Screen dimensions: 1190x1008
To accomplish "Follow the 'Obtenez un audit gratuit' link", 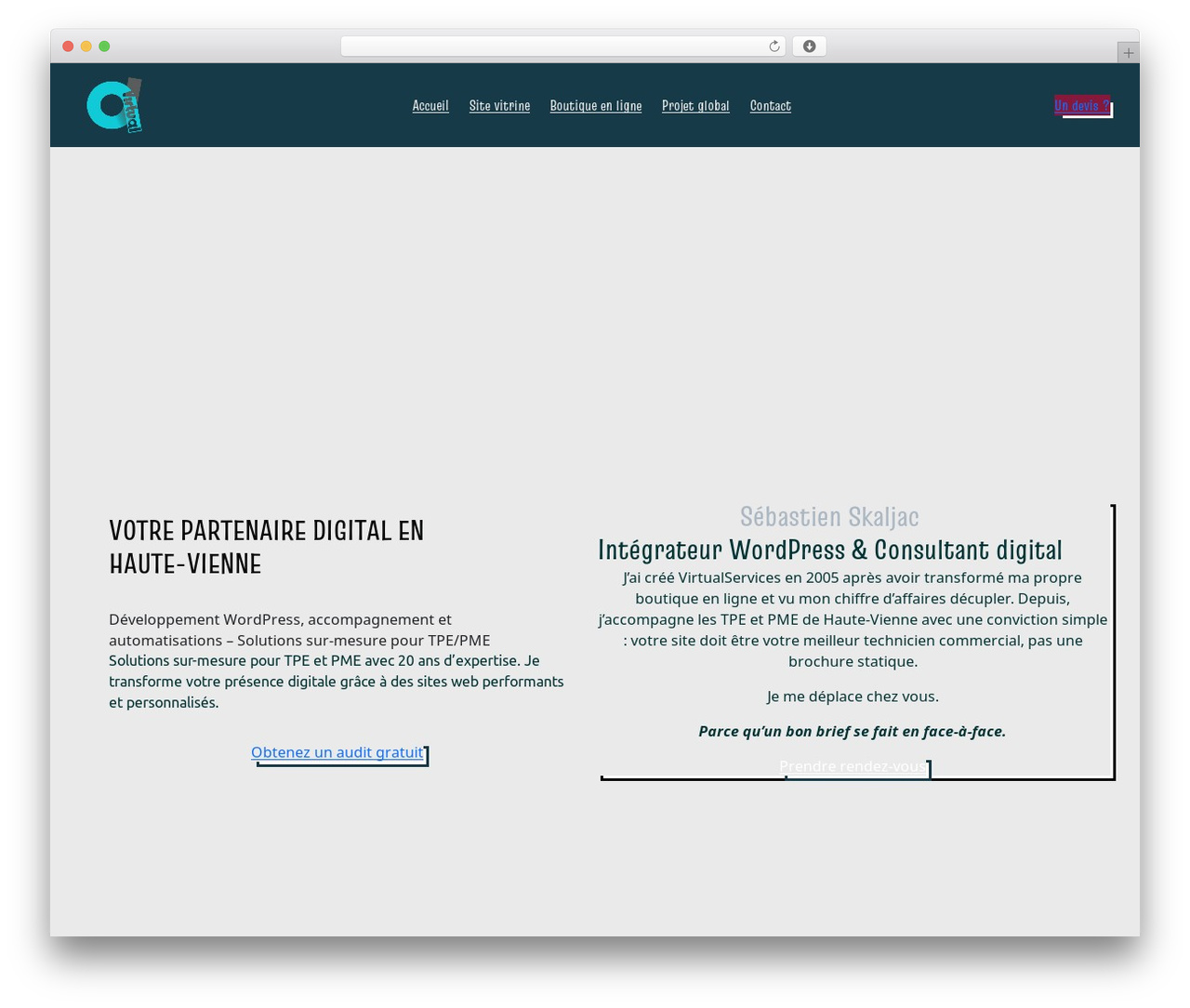I will [337, 752].
